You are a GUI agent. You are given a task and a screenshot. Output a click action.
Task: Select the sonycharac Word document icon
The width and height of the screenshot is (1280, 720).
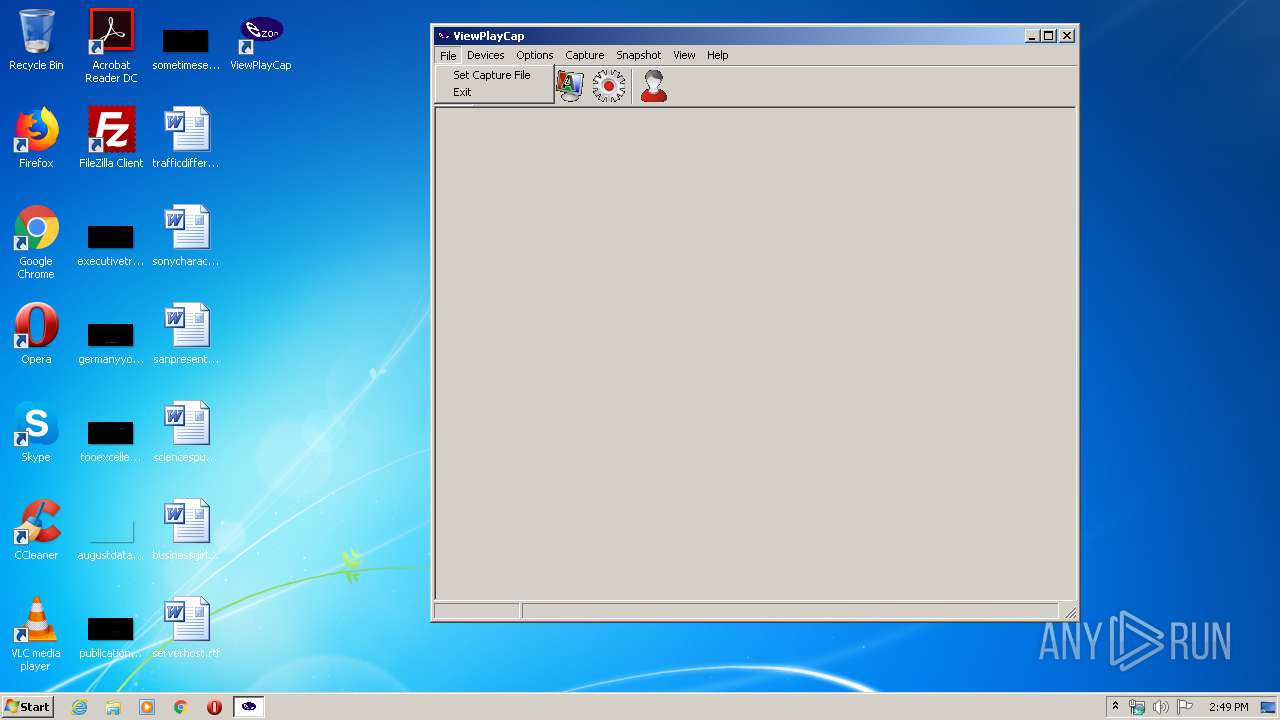tap(186, 236)
